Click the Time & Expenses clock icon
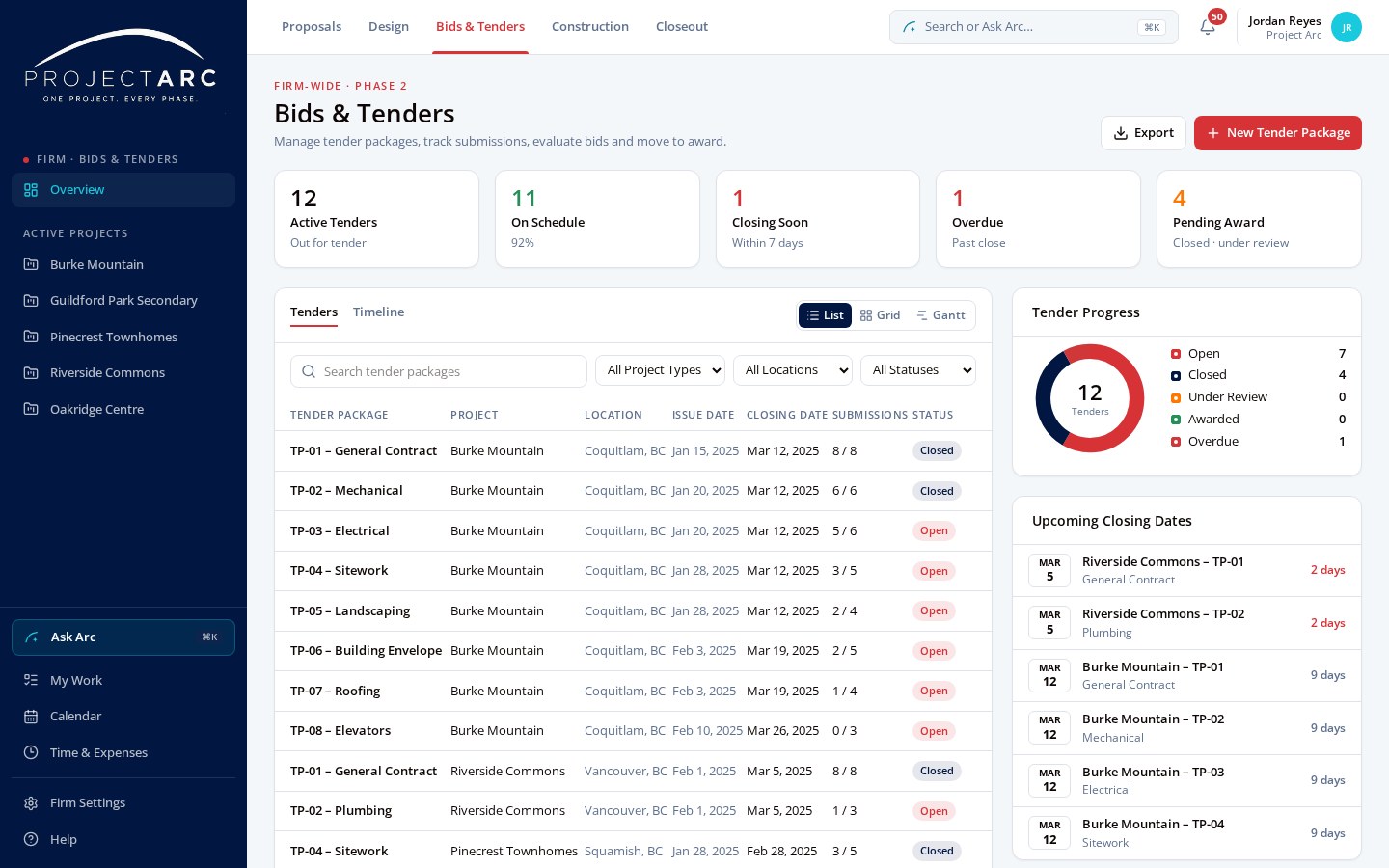This screenshot has height=868, width=1389. 31,752
